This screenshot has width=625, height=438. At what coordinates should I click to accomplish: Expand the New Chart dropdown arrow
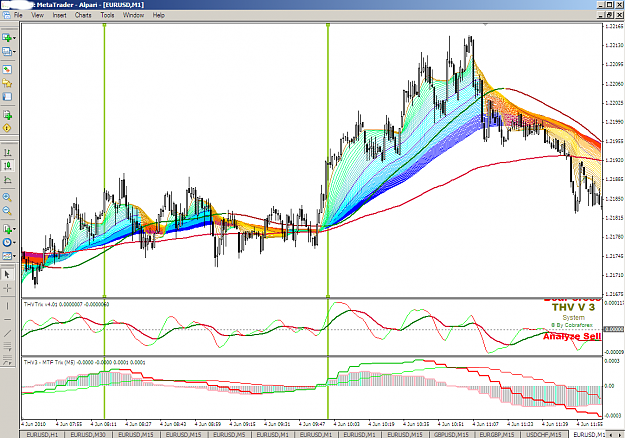click(x=14, y=38)
